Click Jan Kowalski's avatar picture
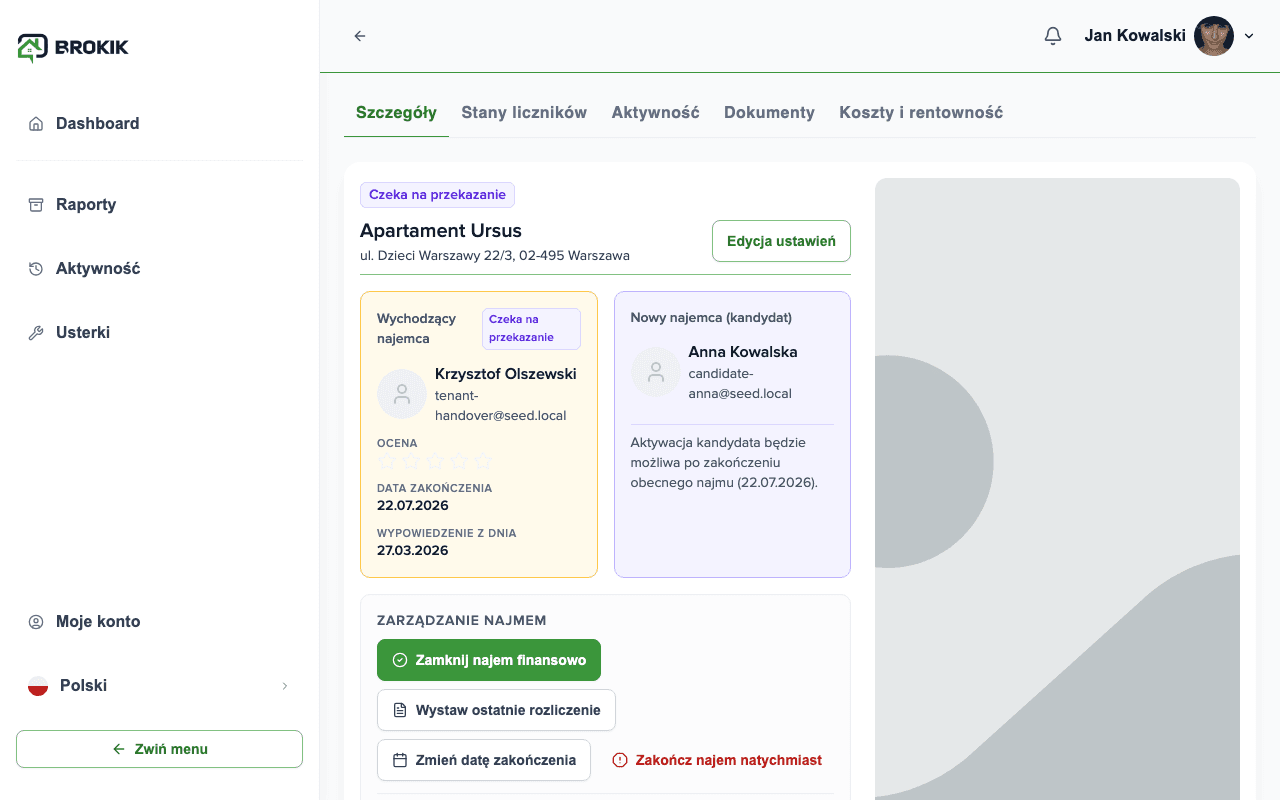Viewport: 1280px width, 800px height. point(1214,36)
